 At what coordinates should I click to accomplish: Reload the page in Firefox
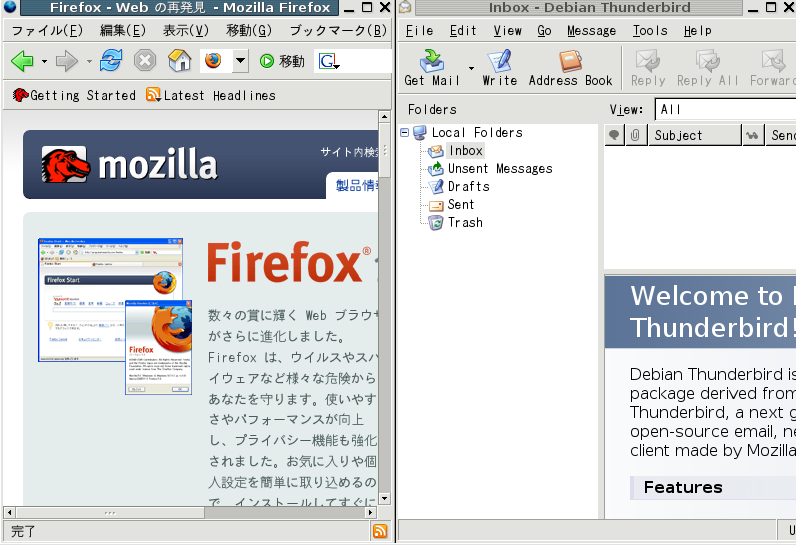111,61
